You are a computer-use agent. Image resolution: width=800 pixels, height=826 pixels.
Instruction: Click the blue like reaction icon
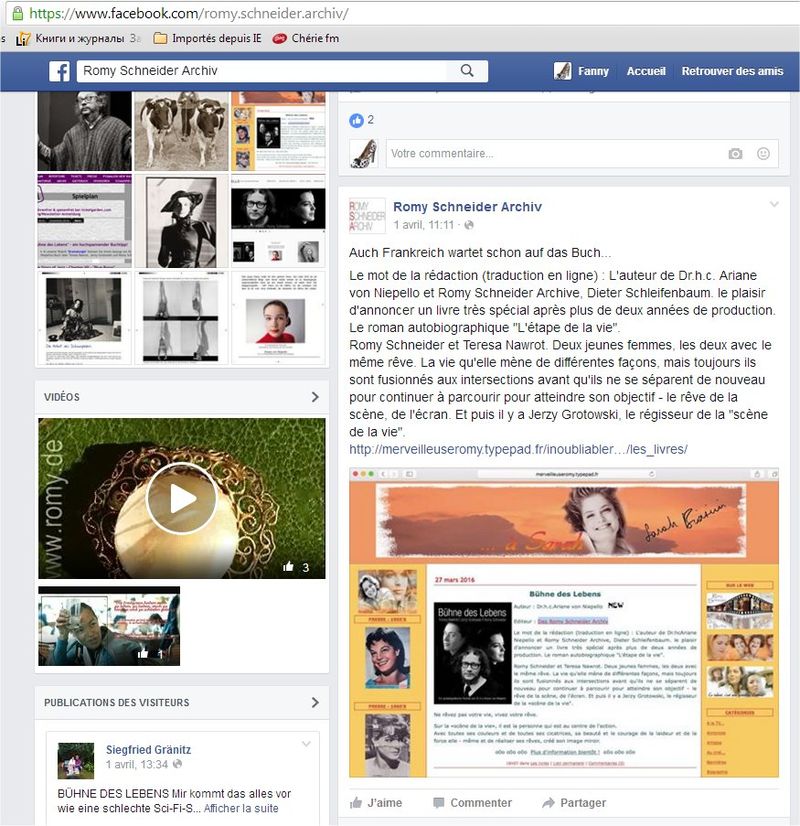coord(357,120)
